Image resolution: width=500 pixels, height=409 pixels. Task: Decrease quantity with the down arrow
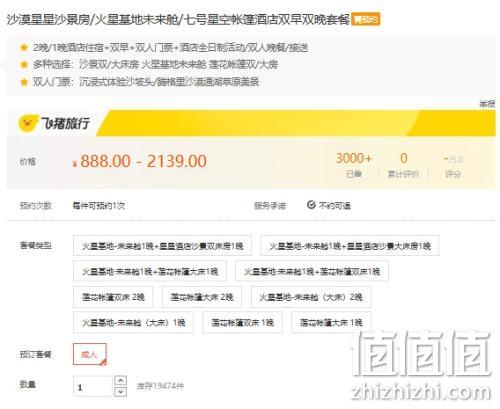coord(120,392)
